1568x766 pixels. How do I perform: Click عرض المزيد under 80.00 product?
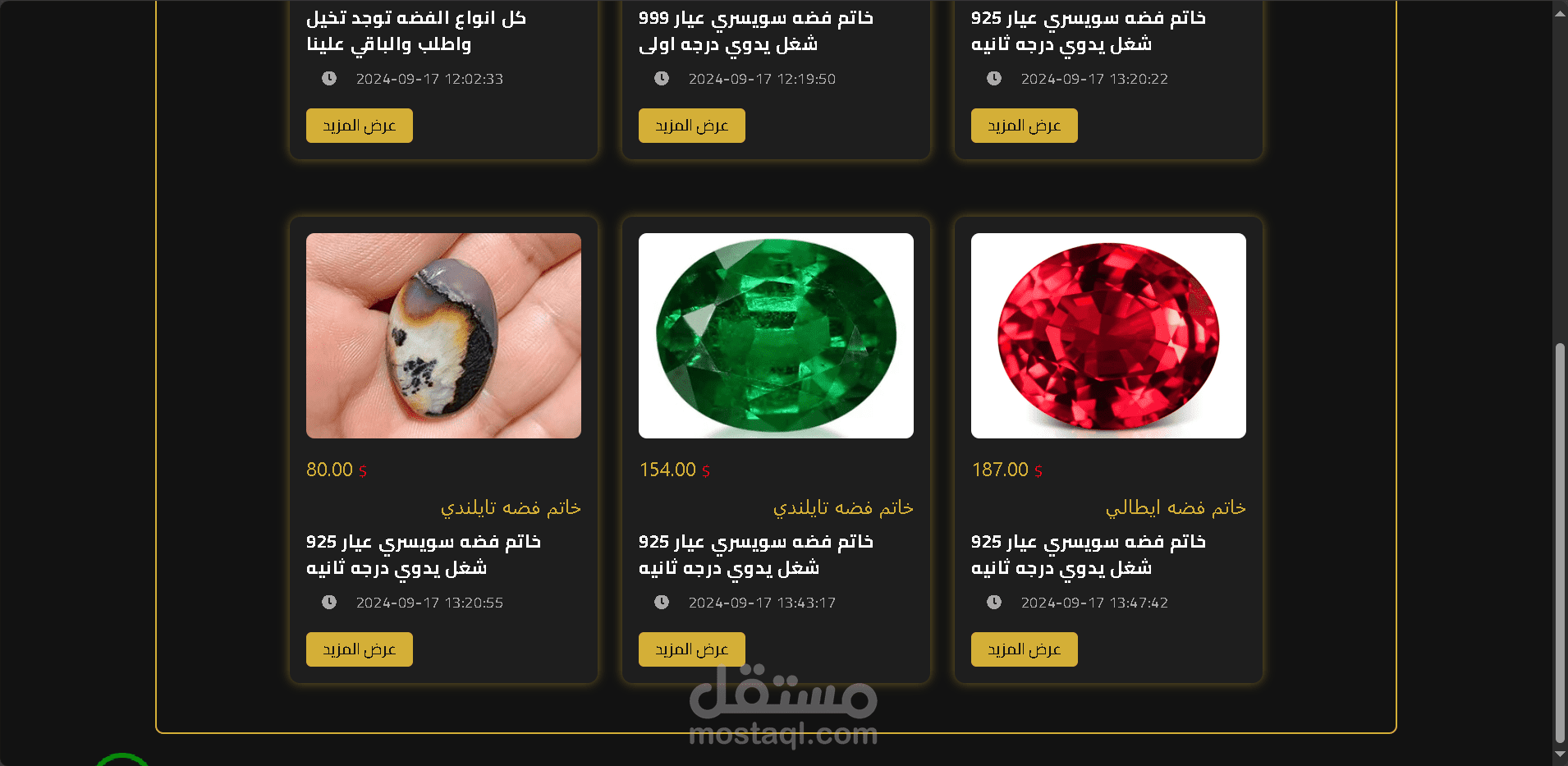(x=360, y=649)
